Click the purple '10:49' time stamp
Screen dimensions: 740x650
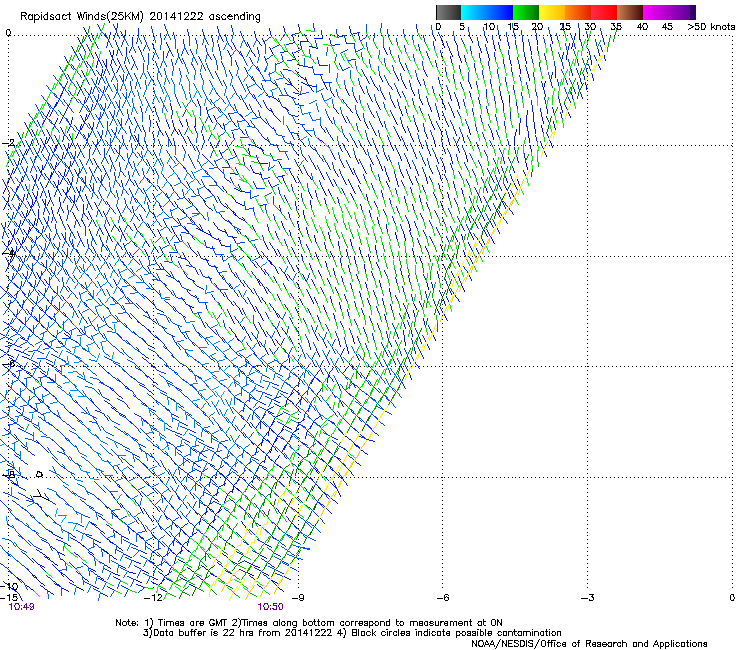21,607
